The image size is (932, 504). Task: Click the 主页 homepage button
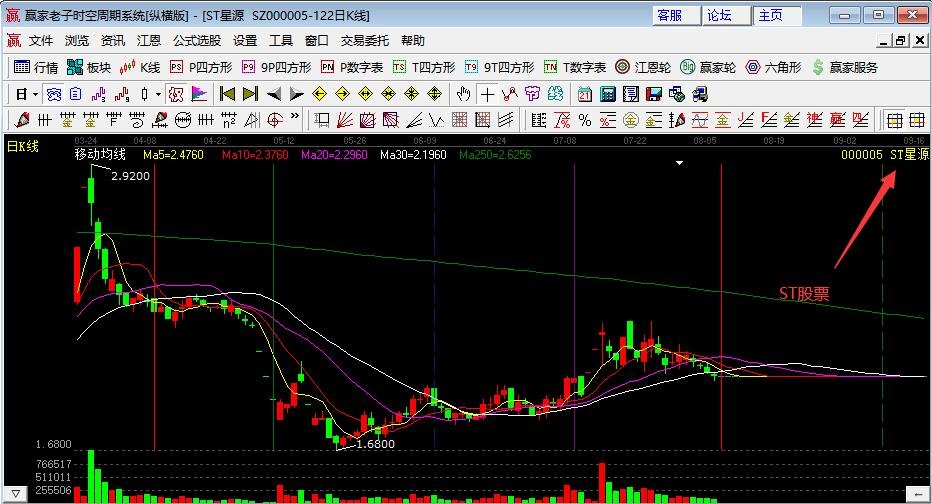[776, 15]
